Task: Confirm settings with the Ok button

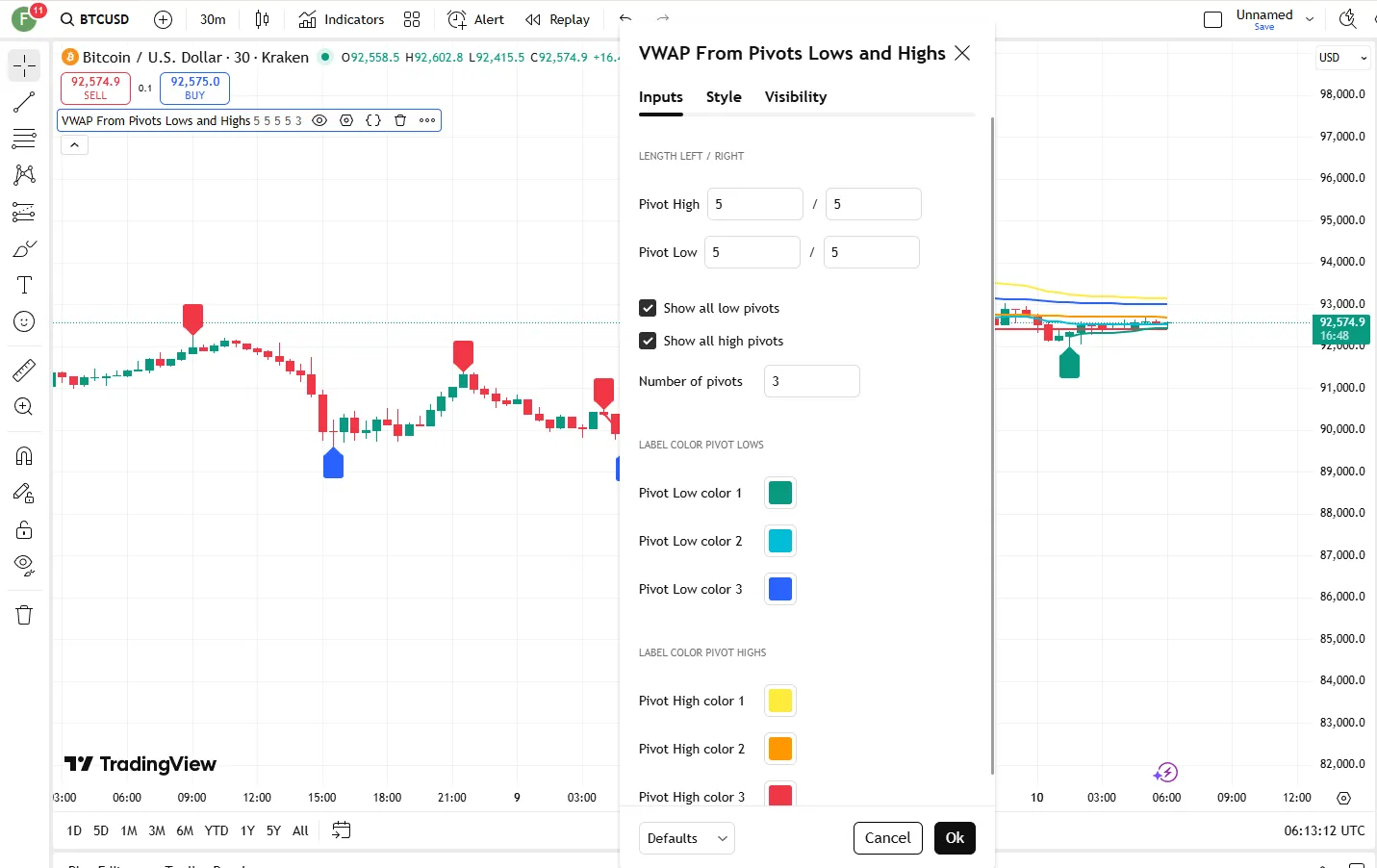Action: pos(955,838)
